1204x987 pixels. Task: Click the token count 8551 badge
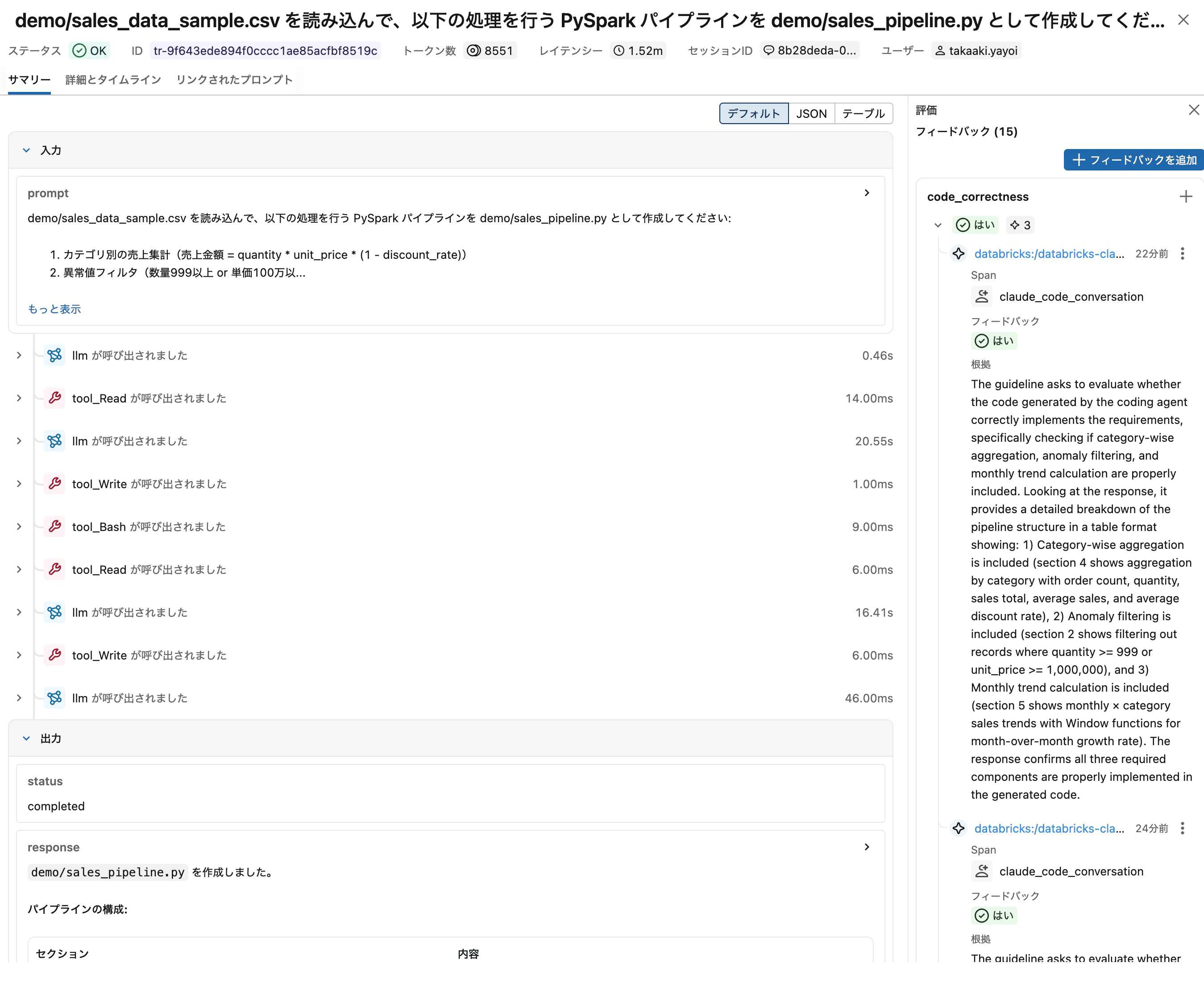[x=490, y=50]
